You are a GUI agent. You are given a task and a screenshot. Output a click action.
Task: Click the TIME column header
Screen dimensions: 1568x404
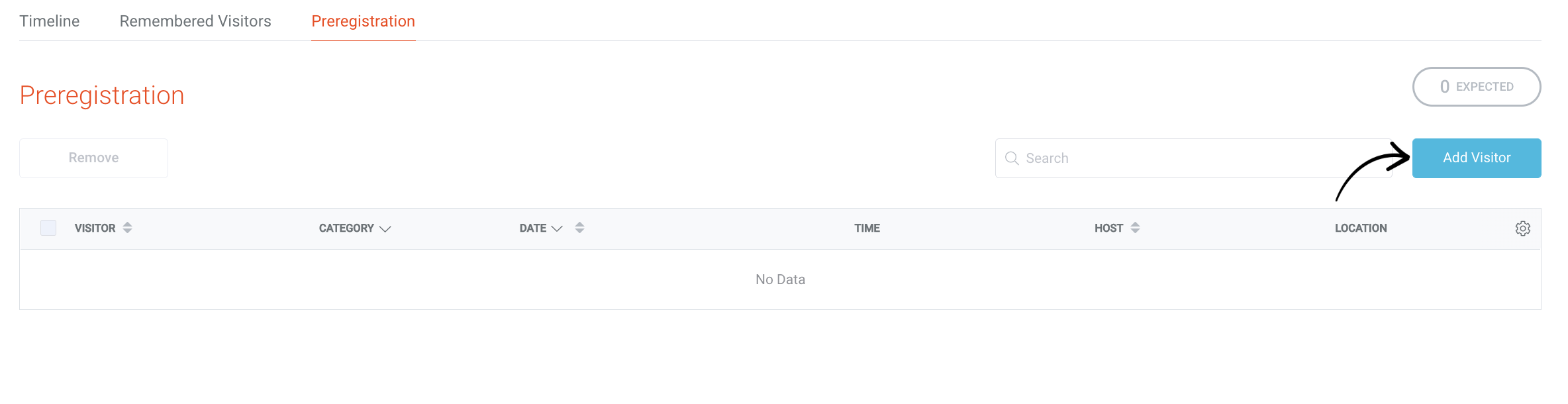point(867,228)
